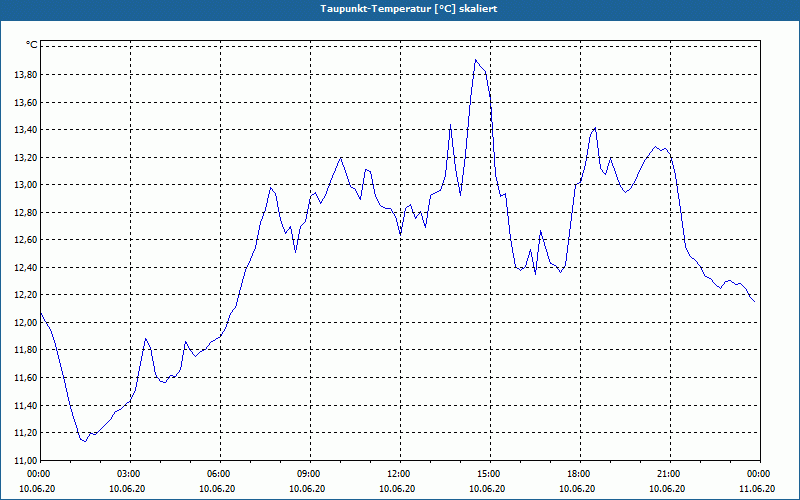The width and height of the screenshot is (800, 500).
Task: Click the 11,00 y-axis value
Action: (x=27, y=460)
